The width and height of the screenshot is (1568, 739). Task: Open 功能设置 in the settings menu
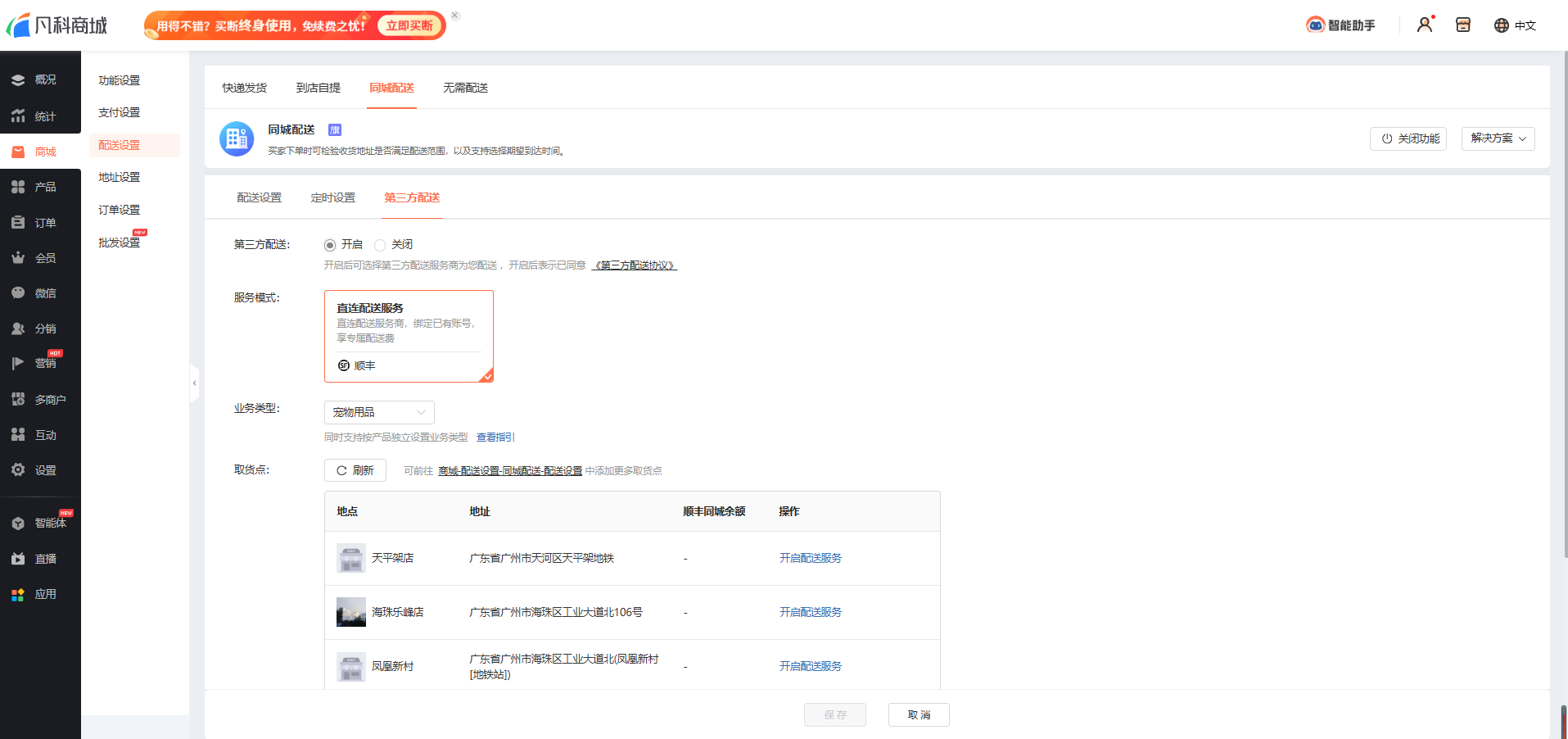[120, 80]
